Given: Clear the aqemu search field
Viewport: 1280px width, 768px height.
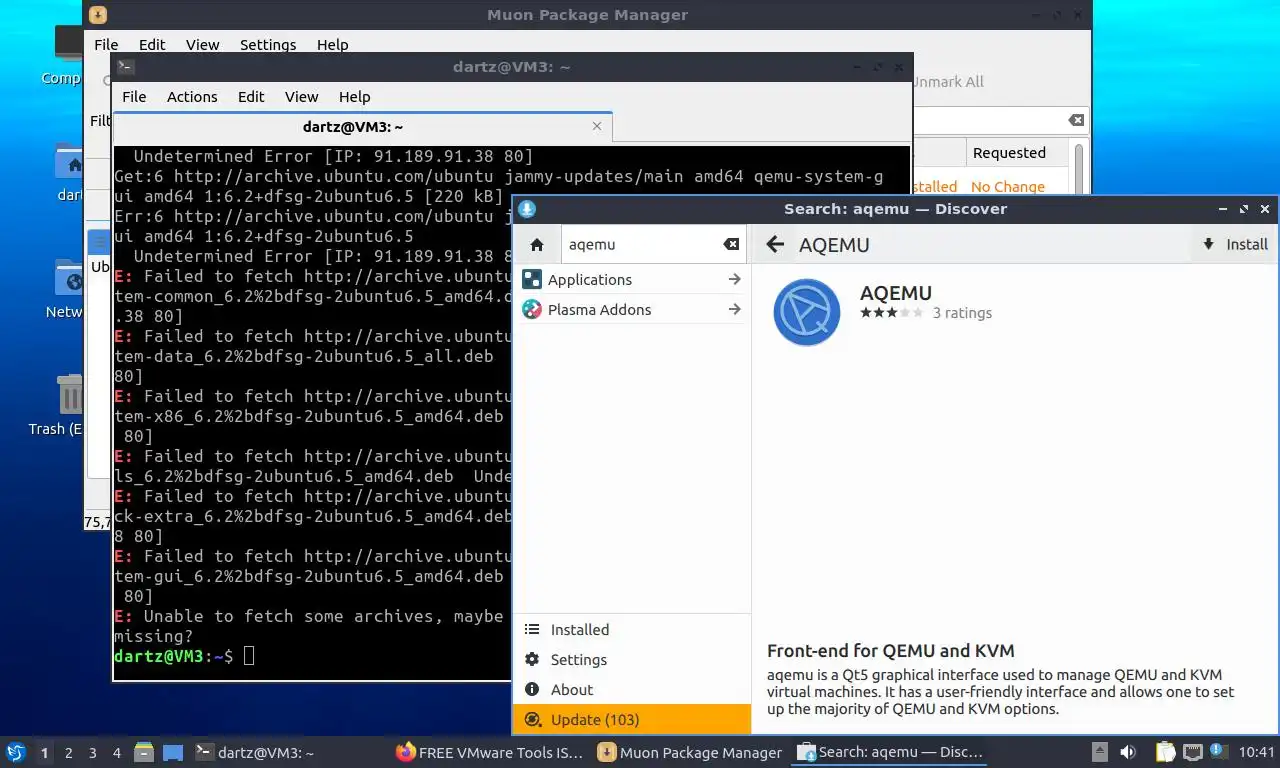Looking at the screenshot, I should coord(731,244).
